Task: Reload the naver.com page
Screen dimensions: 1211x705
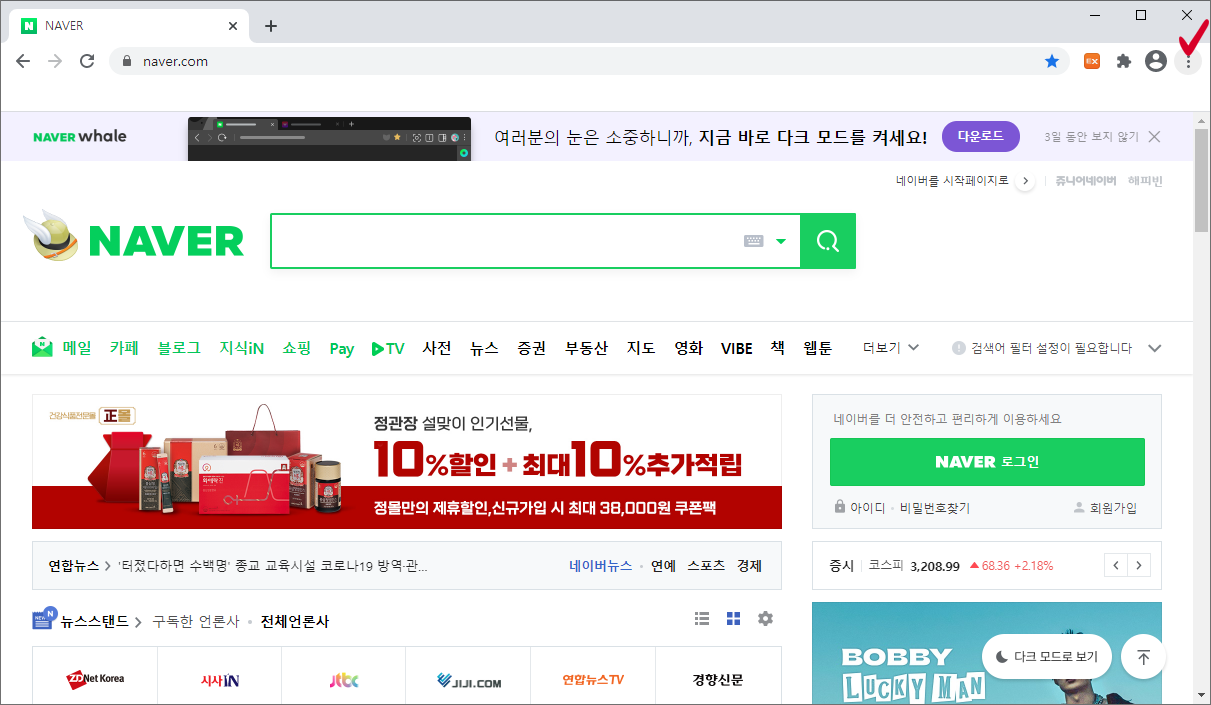Action: coord(87,61)
